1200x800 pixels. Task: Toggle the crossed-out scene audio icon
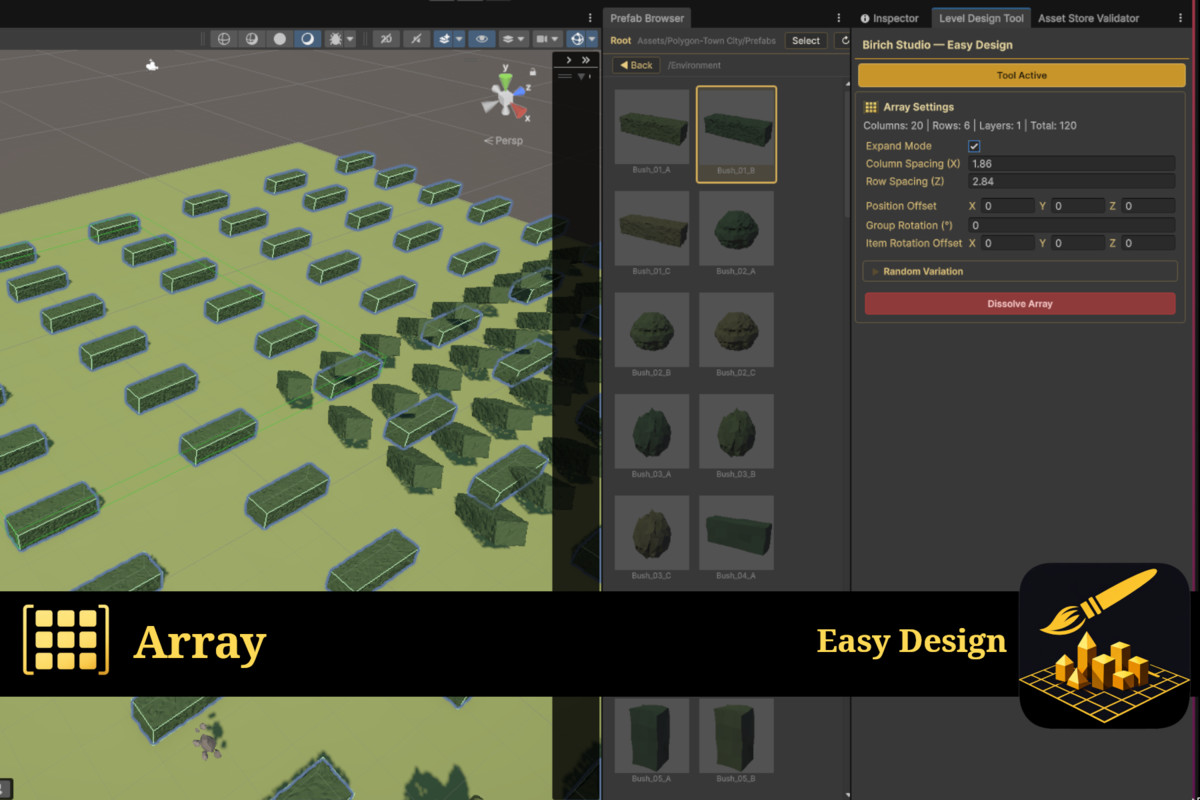(416, 39)
